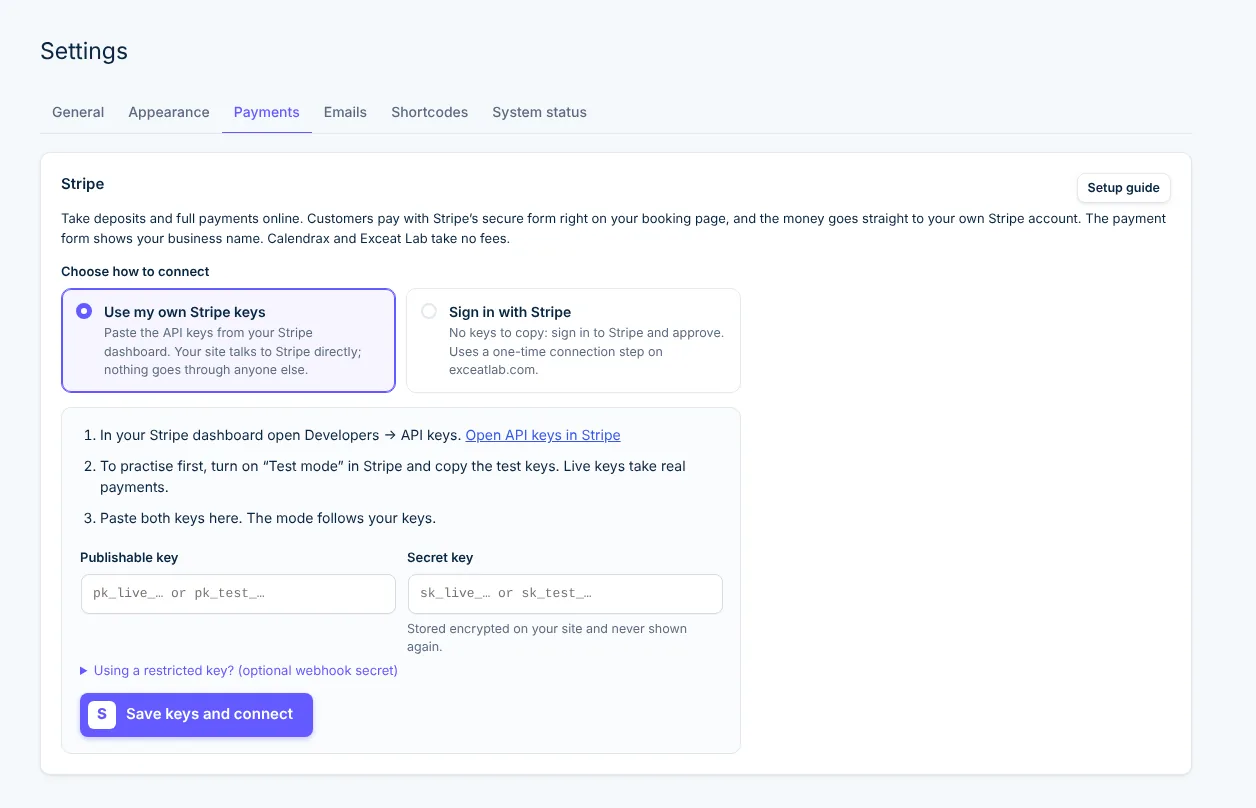
Task: Focus the Secret key input field
Action: click(565, 593)
